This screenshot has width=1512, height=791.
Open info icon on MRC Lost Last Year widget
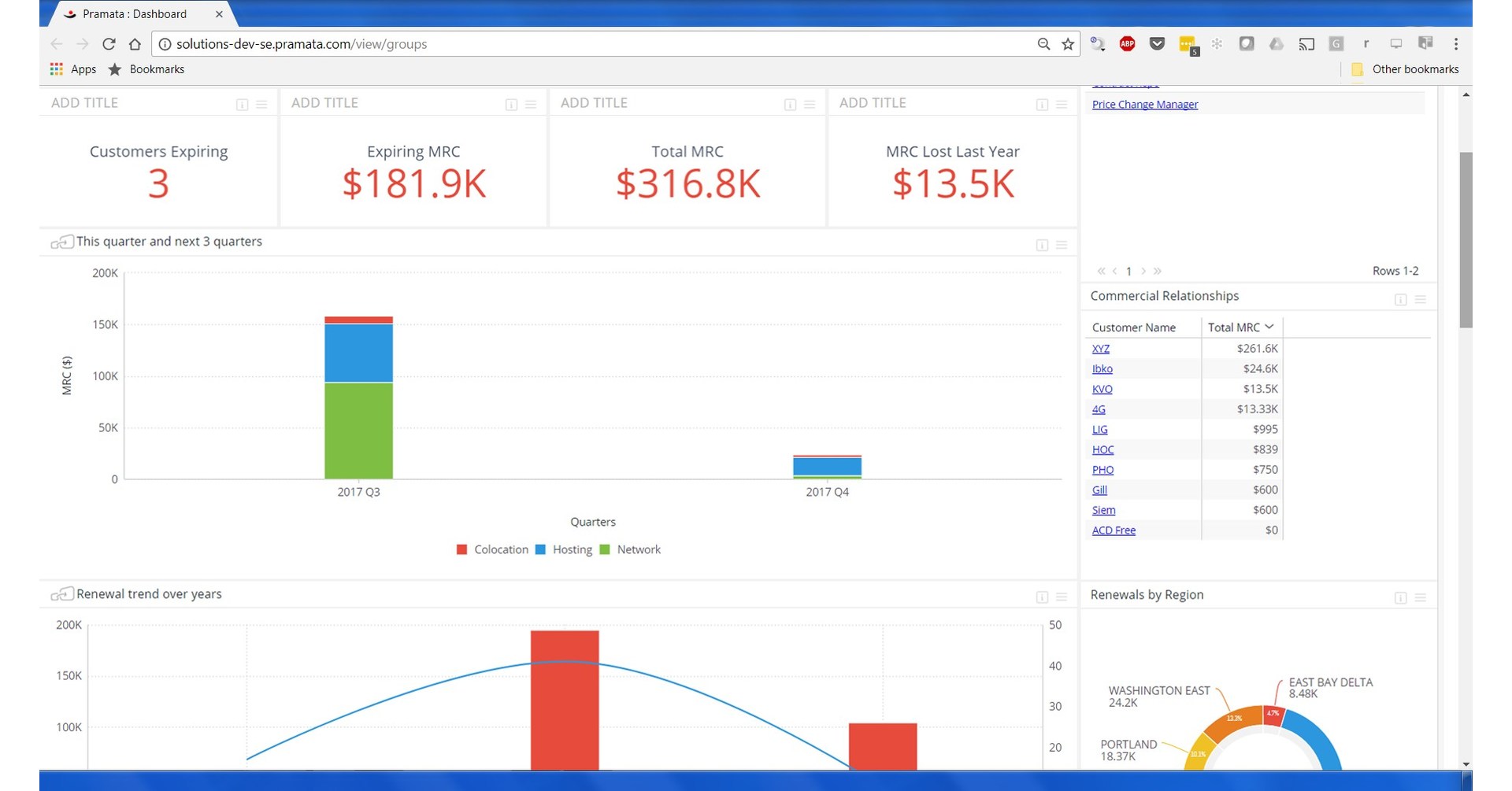(1043, 105)
